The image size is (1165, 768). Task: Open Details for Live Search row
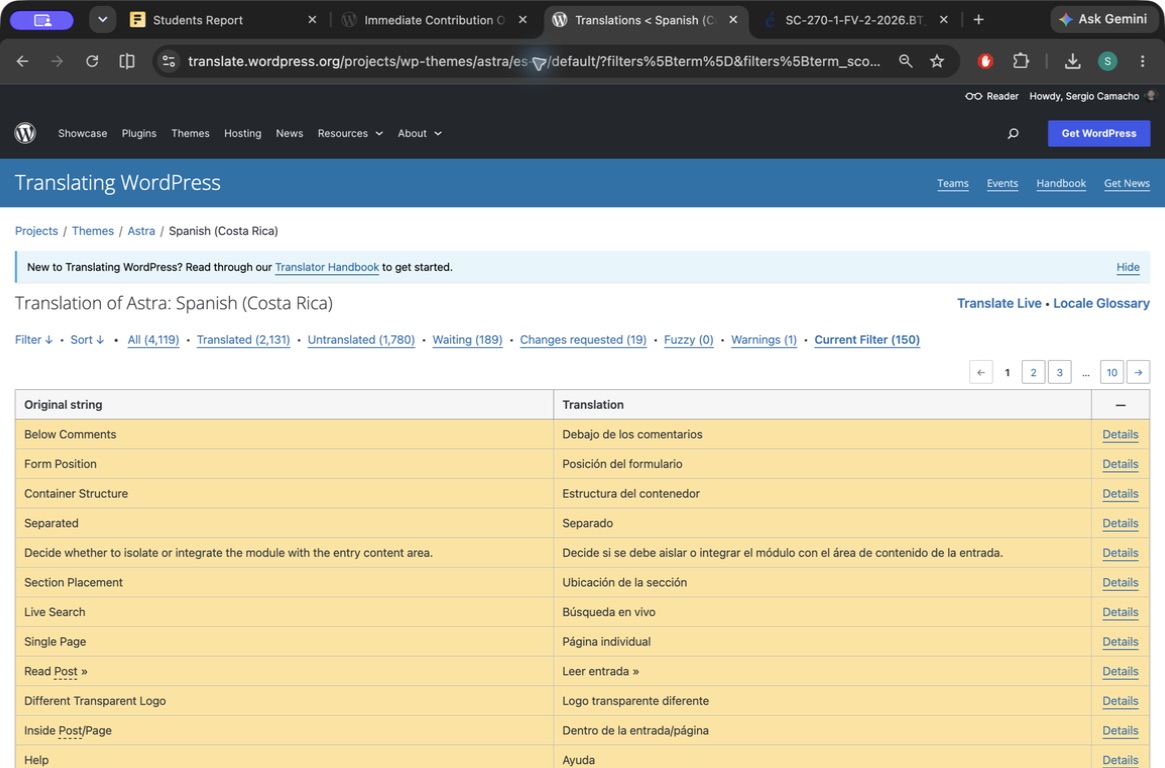(1120, 612)
